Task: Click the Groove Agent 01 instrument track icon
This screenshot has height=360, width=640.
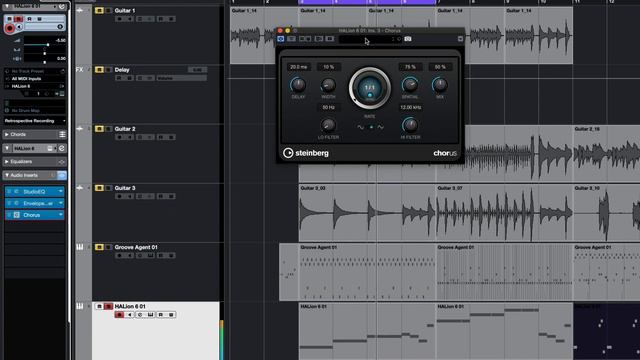Action: click(x=80, y=247)
